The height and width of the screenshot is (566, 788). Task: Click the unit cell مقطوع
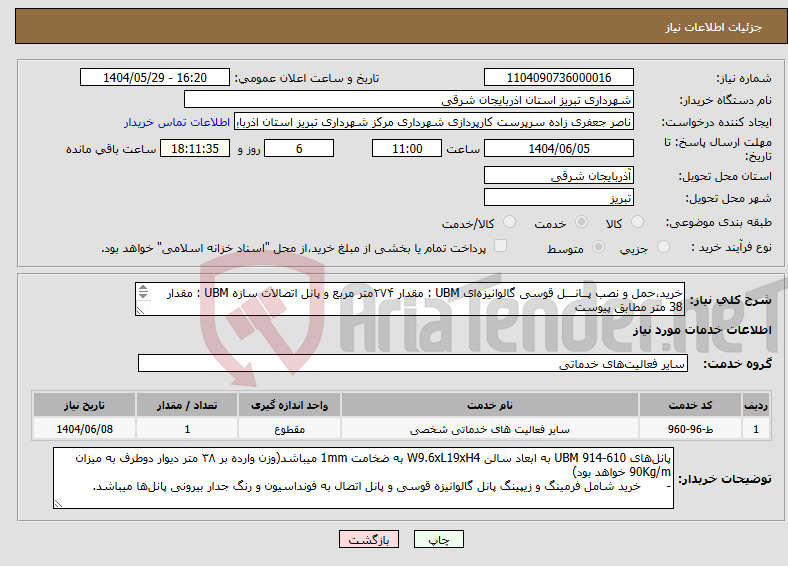tap(289, 429)
